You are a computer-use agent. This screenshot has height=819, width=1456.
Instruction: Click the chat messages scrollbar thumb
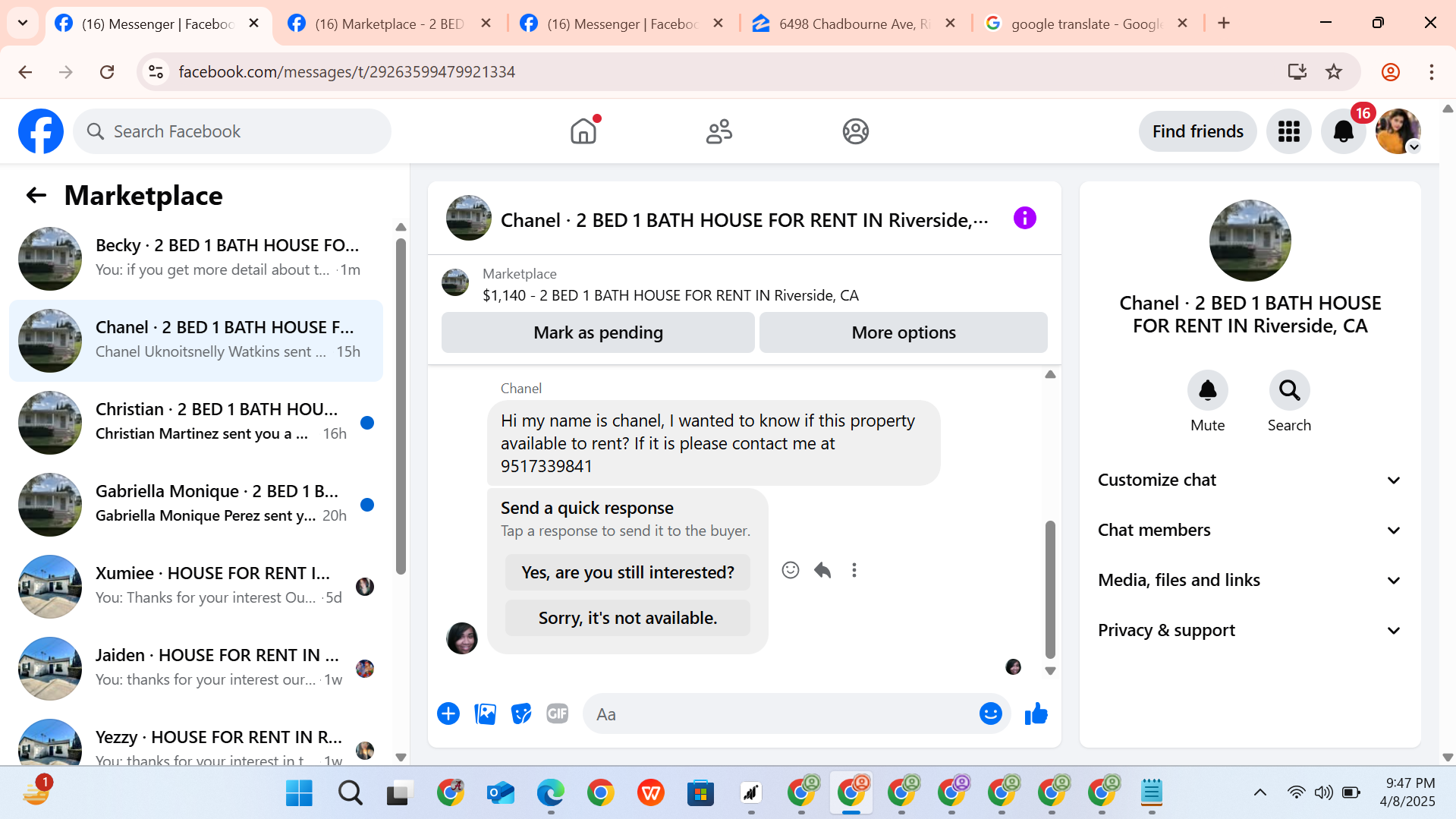[1050, 589]
